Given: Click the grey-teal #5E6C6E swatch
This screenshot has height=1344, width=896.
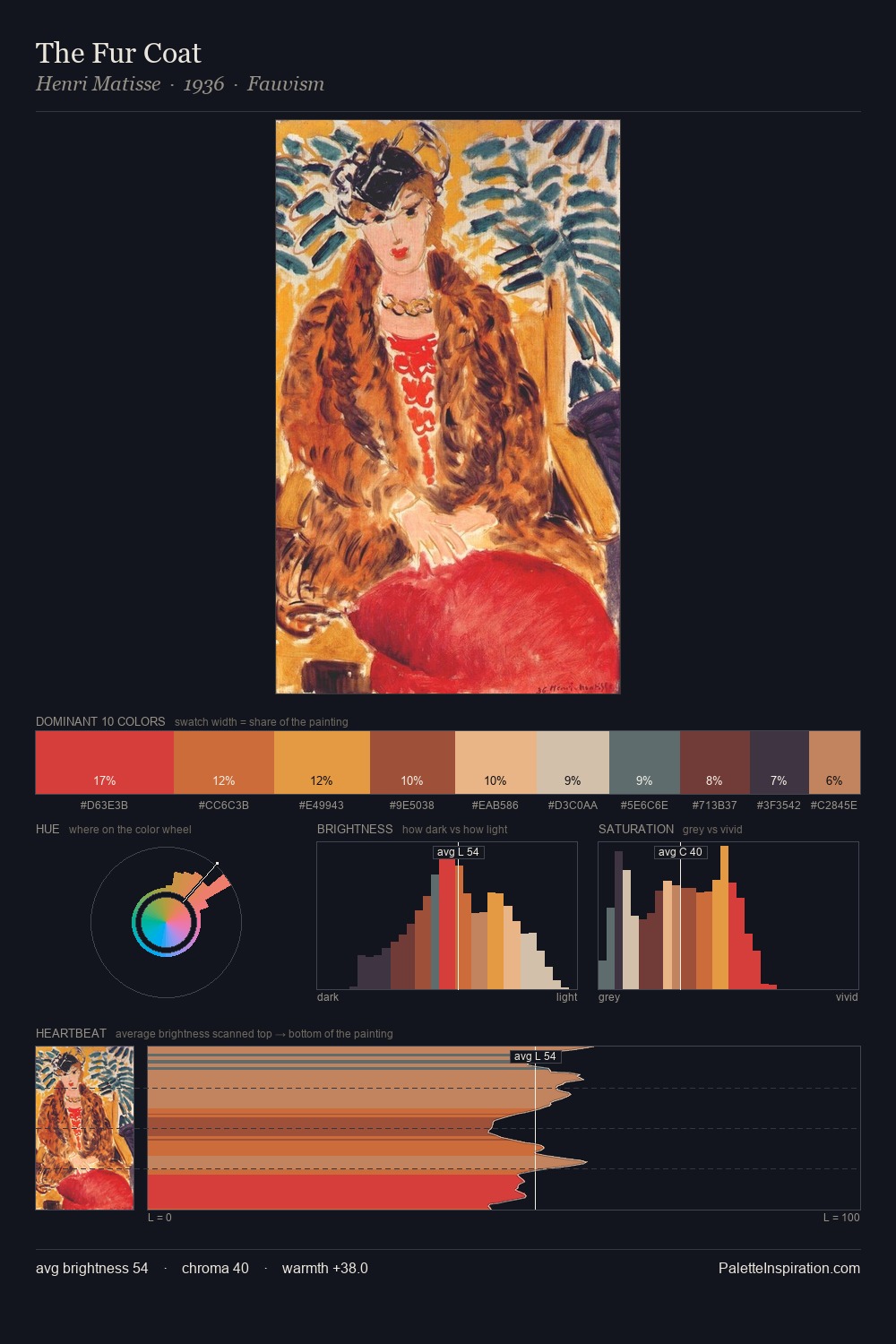Looking at the screenshot, I should click(644, 762).
